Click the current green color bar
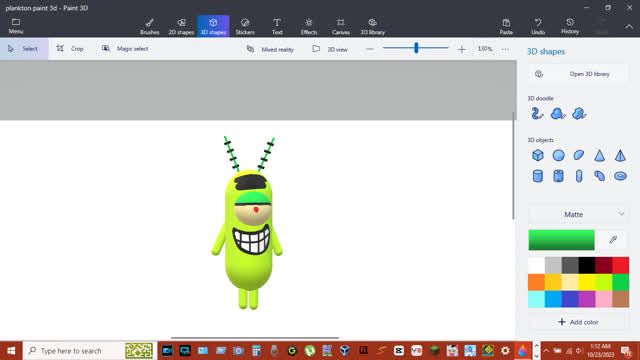Viewport: 640px width, 360px height. click(561, 240)
